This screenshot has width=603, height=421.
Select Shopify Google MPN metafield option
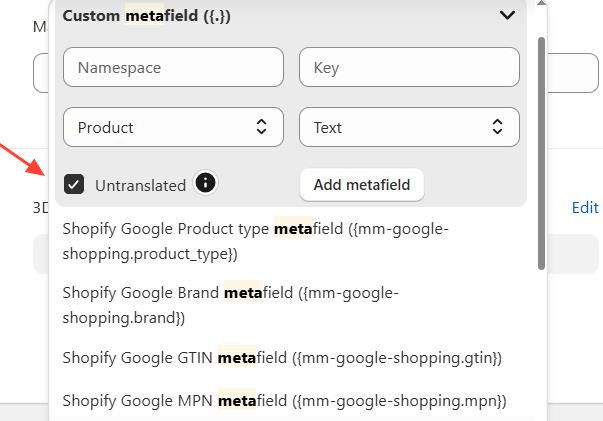[284, 401]
